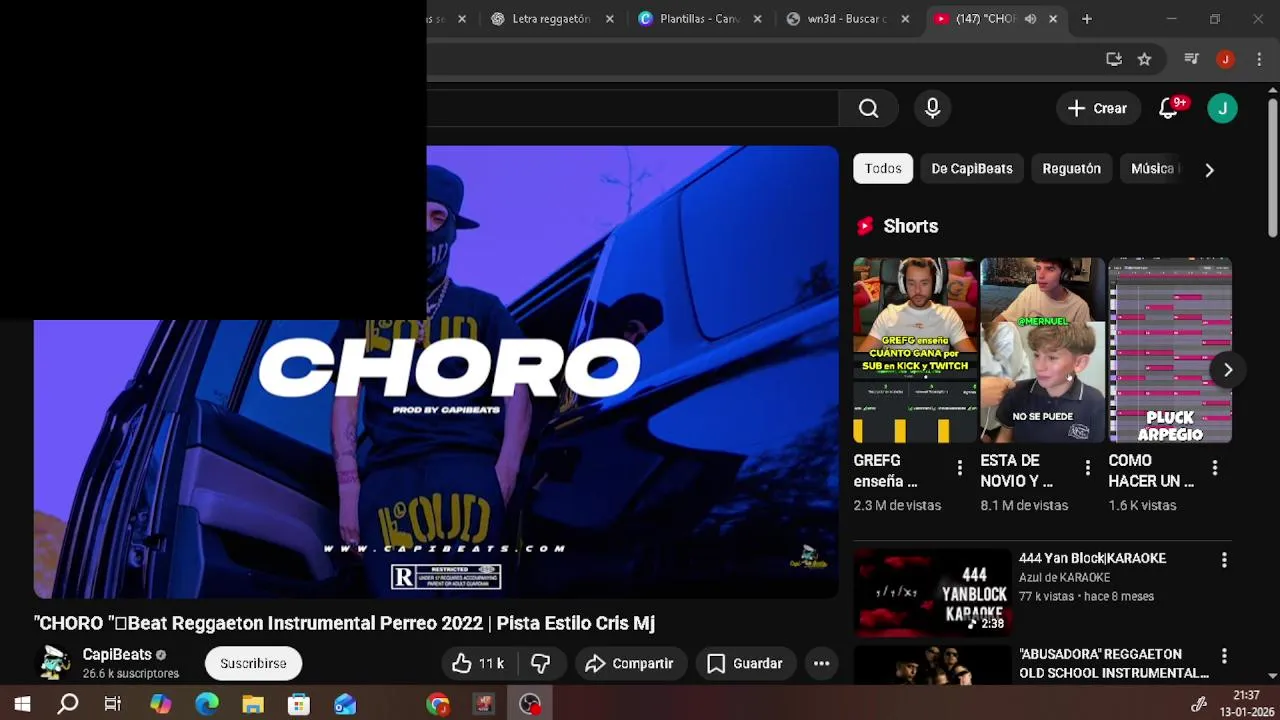Viewport: 1280px width, 720px height.
Task: Open the CapiBeats channel name link
Action: (x=117, y=654)
